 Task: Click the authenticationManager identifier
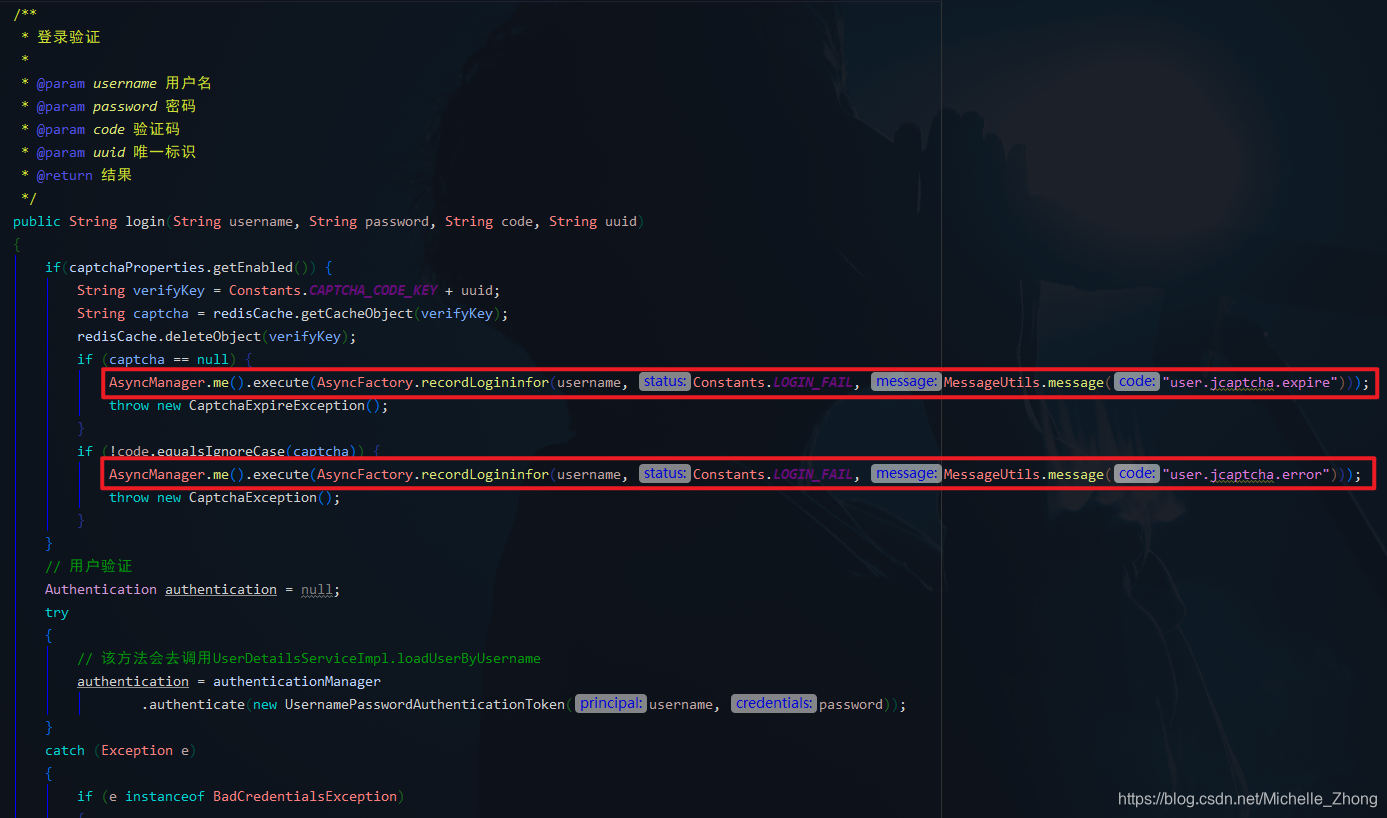click(297, 681)
